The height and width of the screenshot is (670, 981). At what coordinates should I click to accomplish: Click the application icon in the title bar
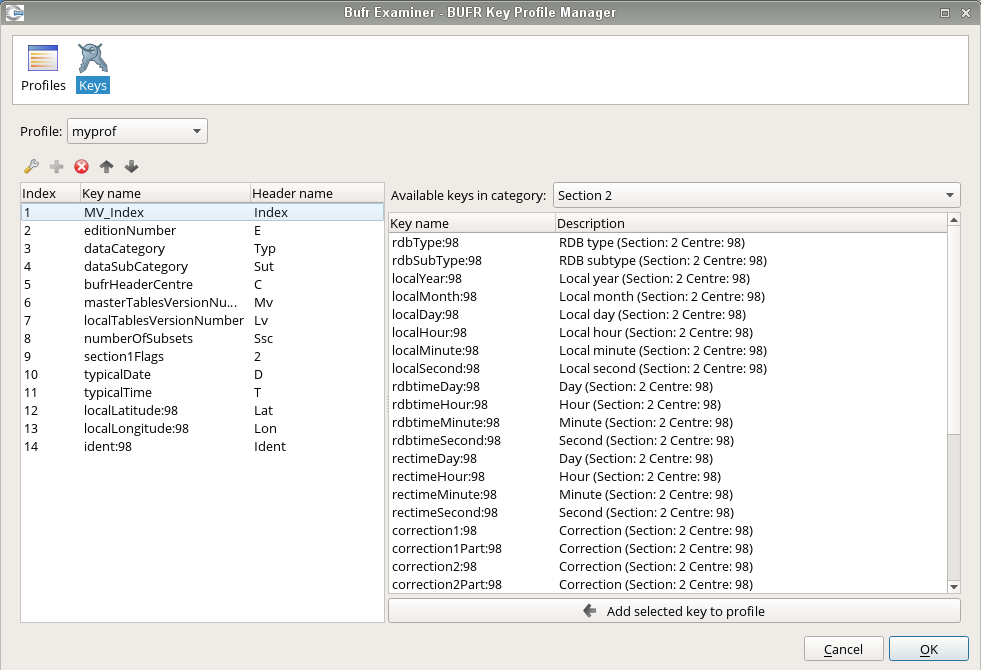point(14,13)
